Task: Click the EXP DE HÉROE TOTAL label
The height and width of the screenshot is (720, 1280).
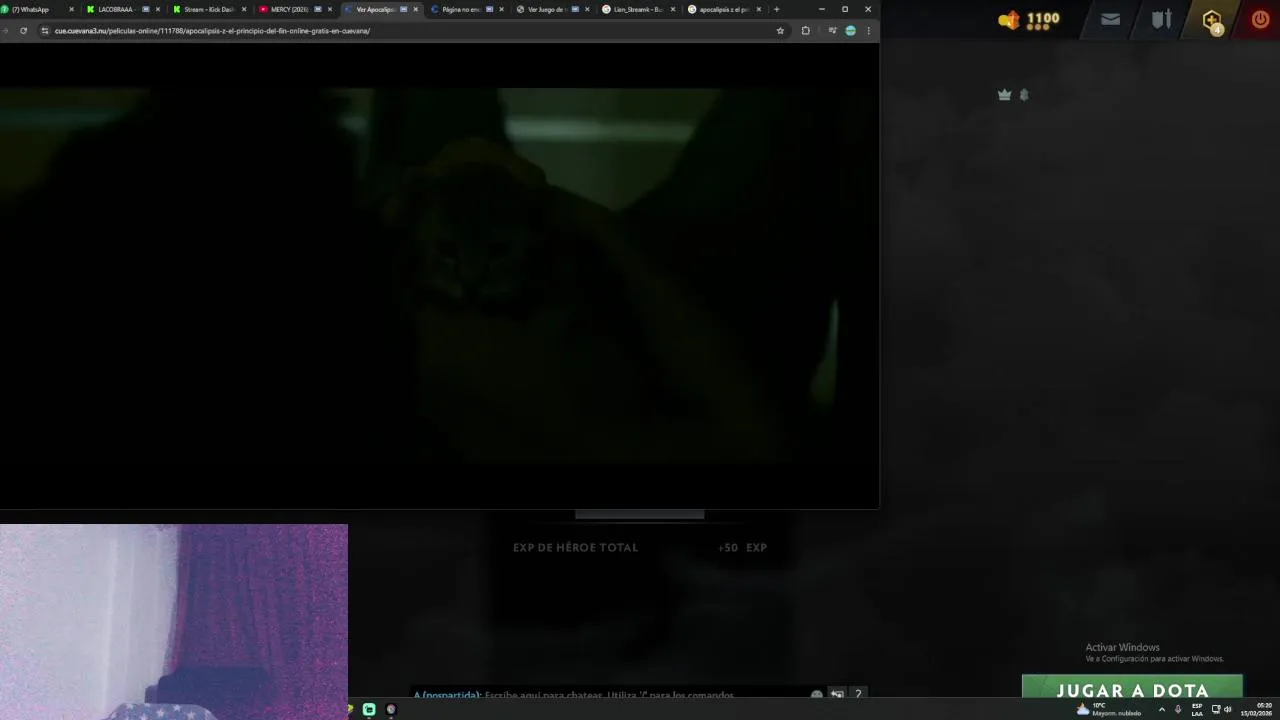Action: (575, 547)
